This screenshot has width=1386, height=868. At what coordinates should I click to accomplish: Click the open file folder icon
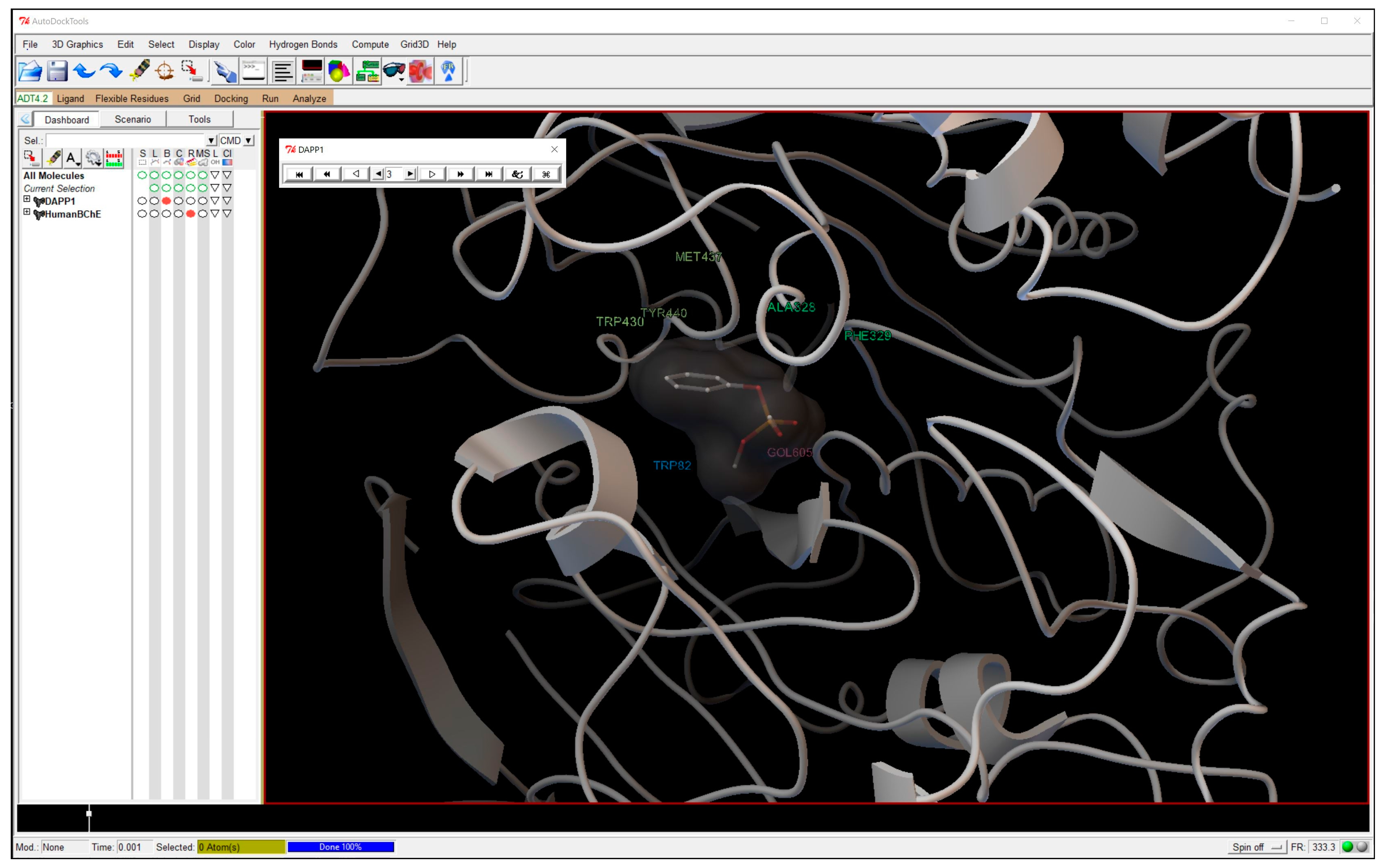(x=30, y=71)
